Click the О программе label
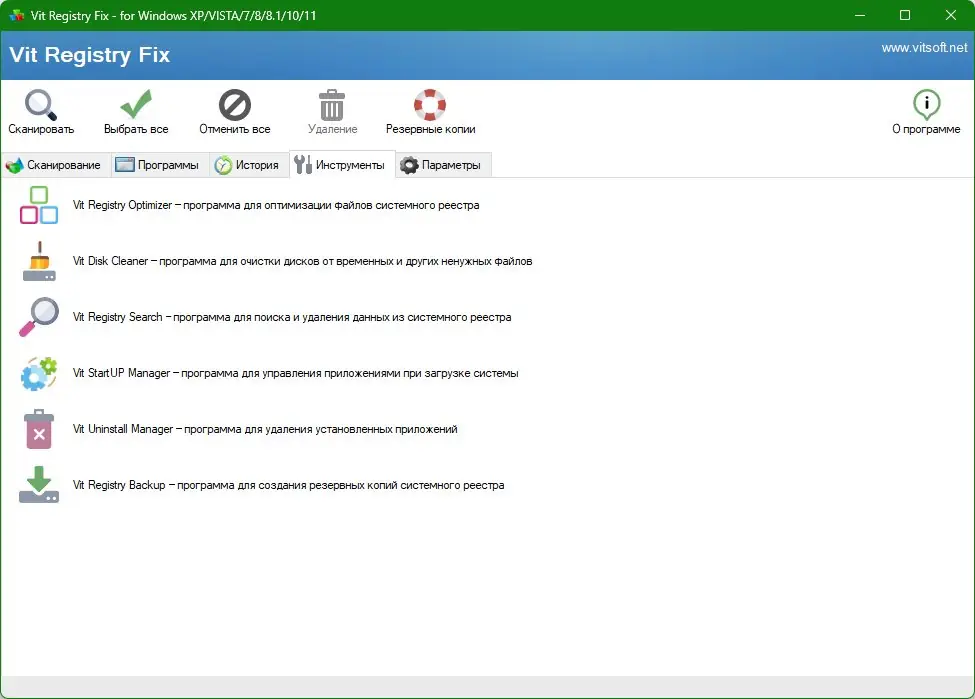Viewport: 975px width, 699px height. point(926,129)
